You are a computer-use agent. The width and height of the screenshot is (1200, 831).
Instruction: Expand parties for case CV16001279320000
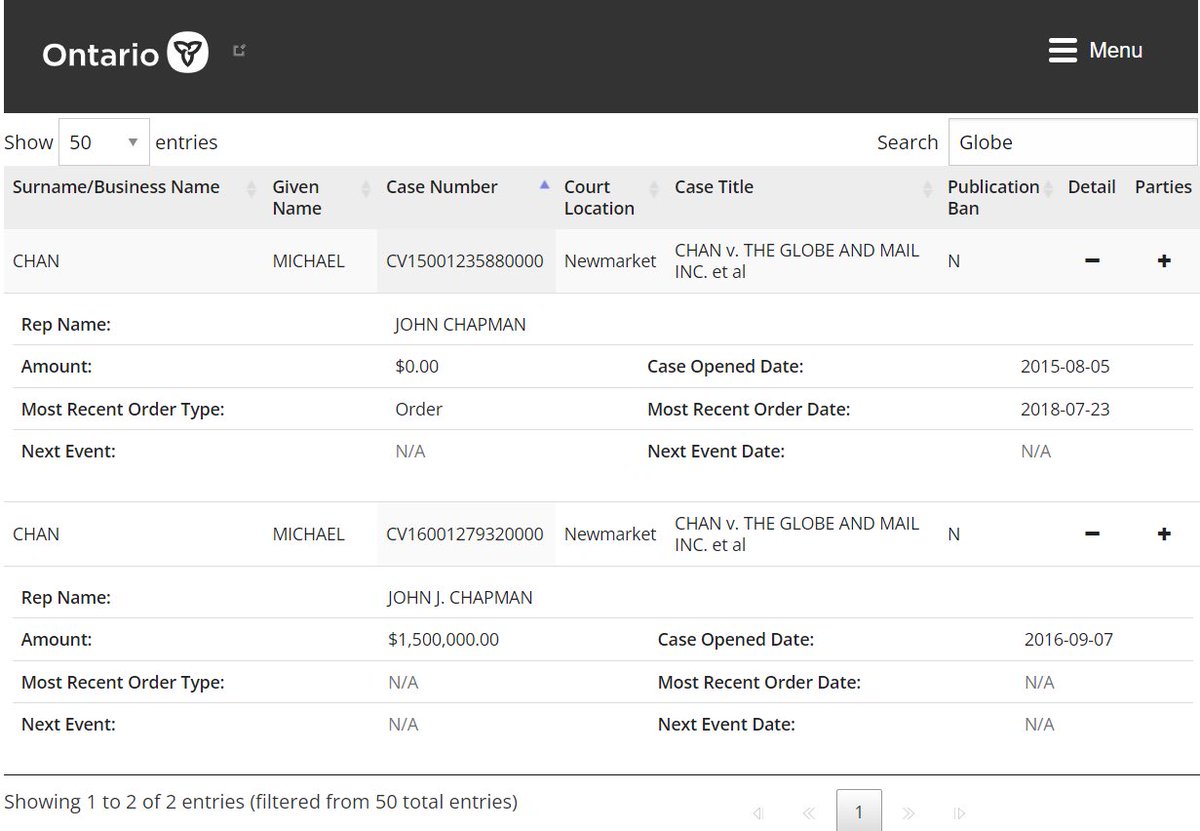click(x=1164, y=534)
